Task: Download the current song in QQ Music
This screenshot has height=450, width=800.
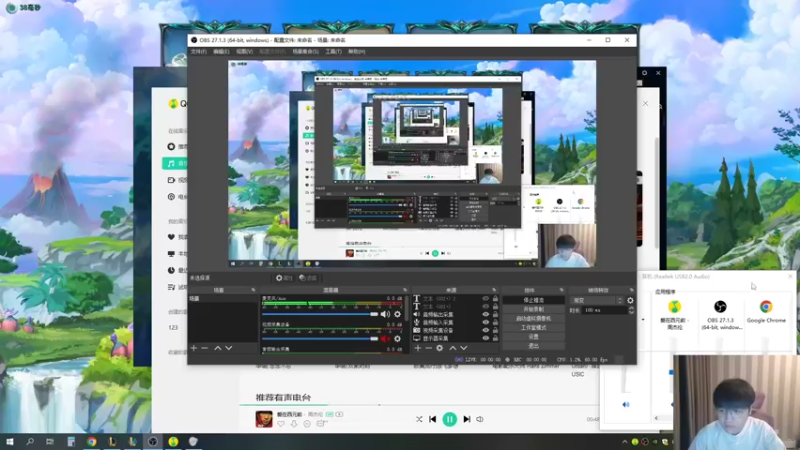Action: (294, 423)
